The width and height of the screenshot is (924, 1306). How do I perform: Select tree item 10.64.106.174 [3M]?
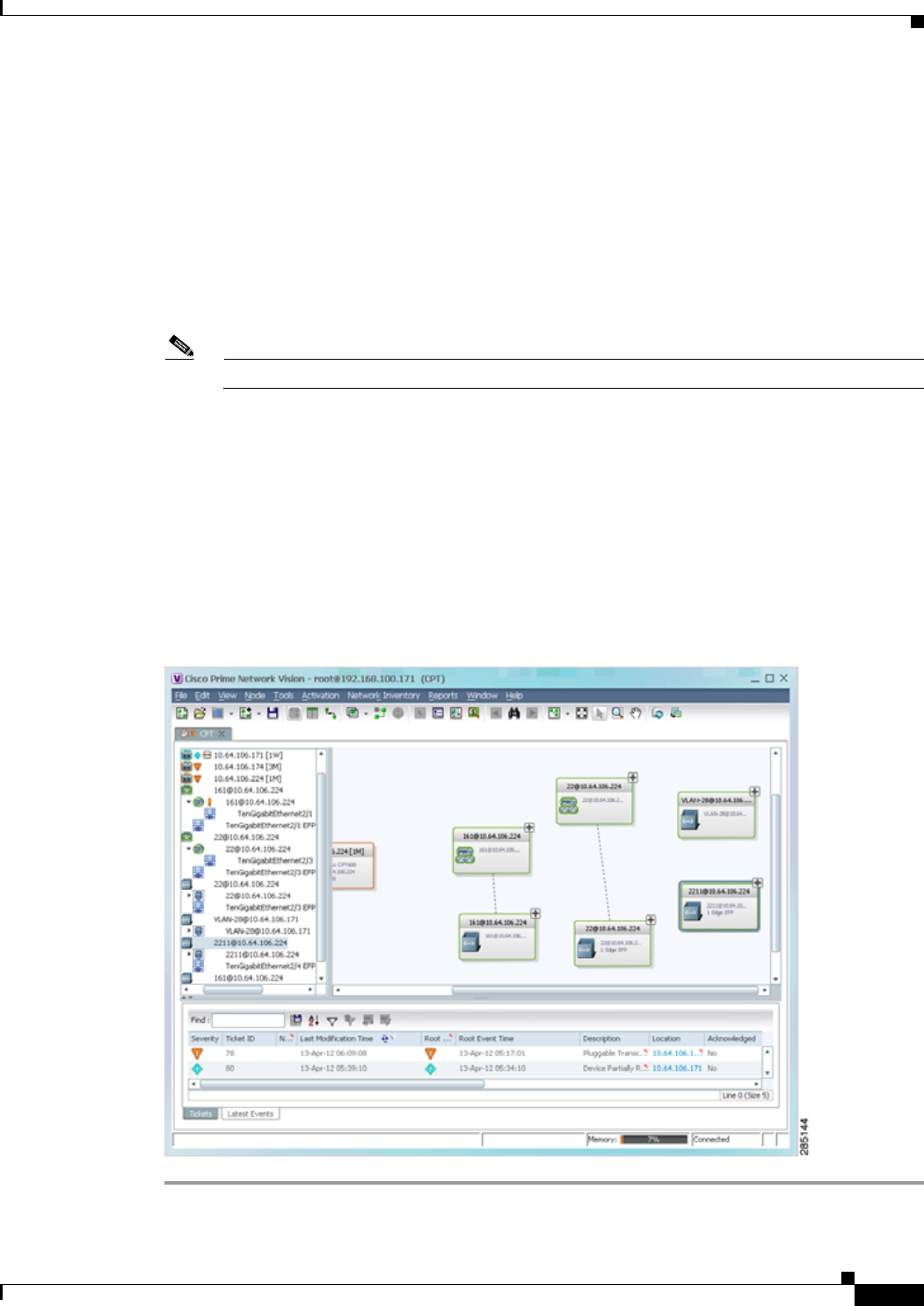coord(248,767)
